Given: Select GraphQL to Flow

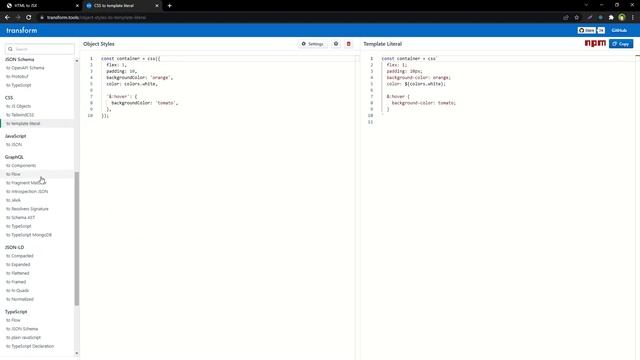Looking at the screenshot, I should 13,174.
